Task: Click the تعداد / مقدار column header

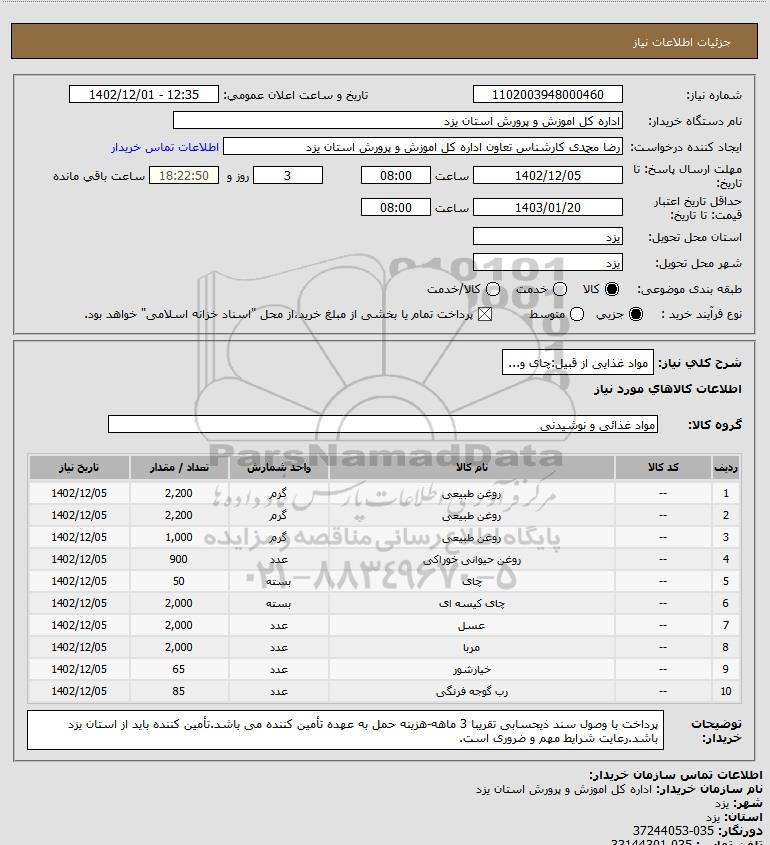Action: [x=179, y=467]
